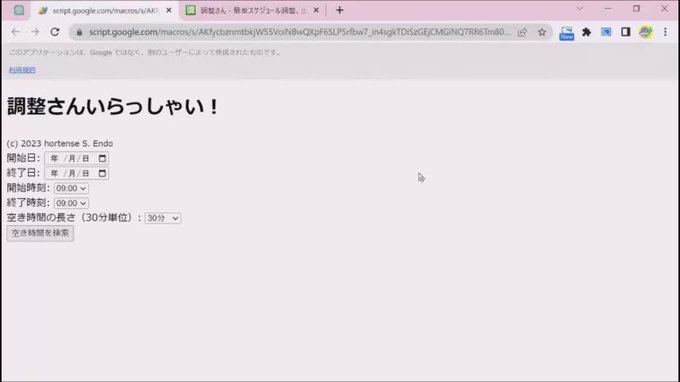Image resolution: width=680 pixels, height=382 pixels.
Task: Expand the 空き時間の長さ duration dropdown
Action: point(163,218)
